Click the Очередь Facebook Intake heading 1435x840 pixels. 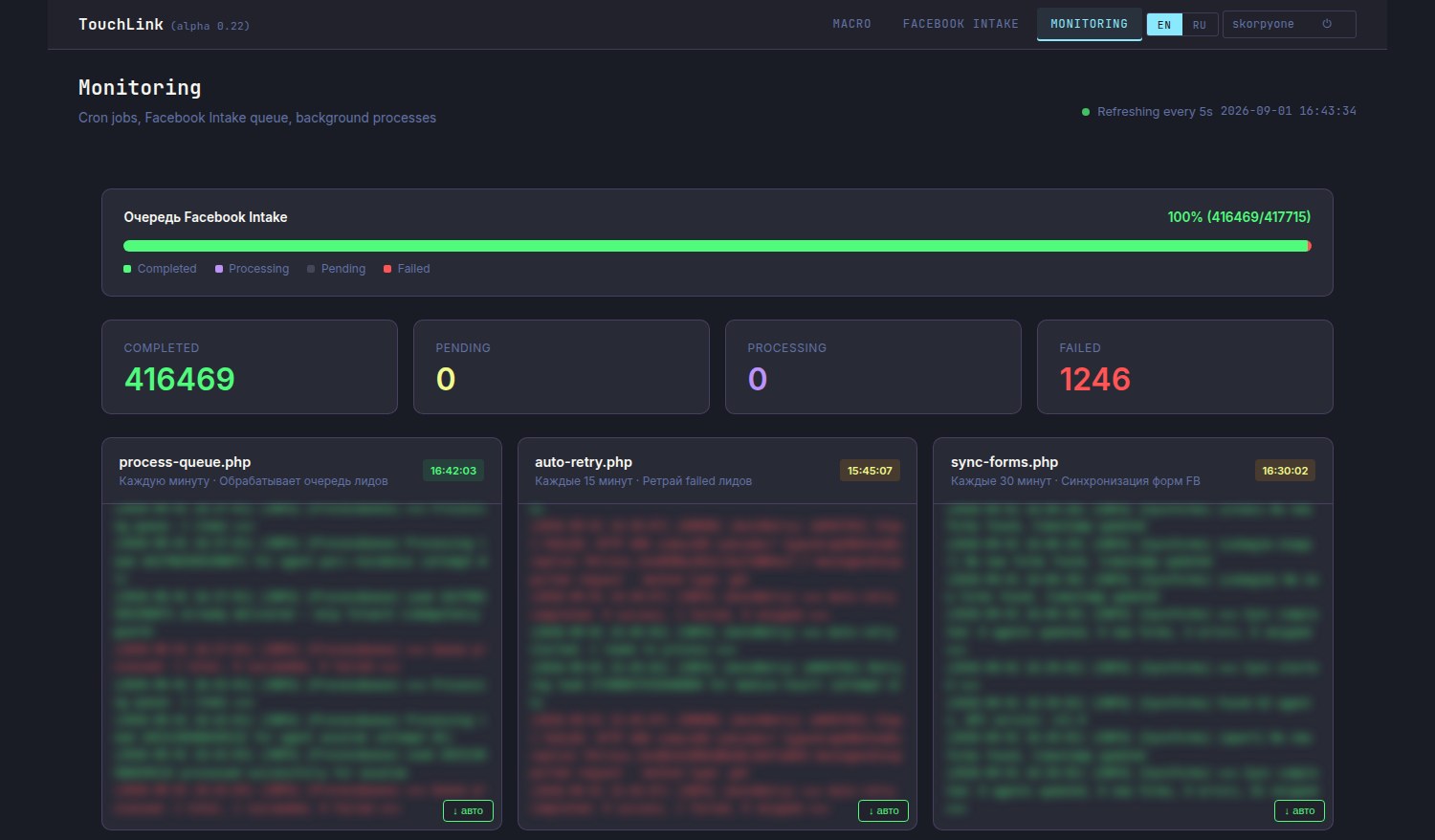(206, 217)
